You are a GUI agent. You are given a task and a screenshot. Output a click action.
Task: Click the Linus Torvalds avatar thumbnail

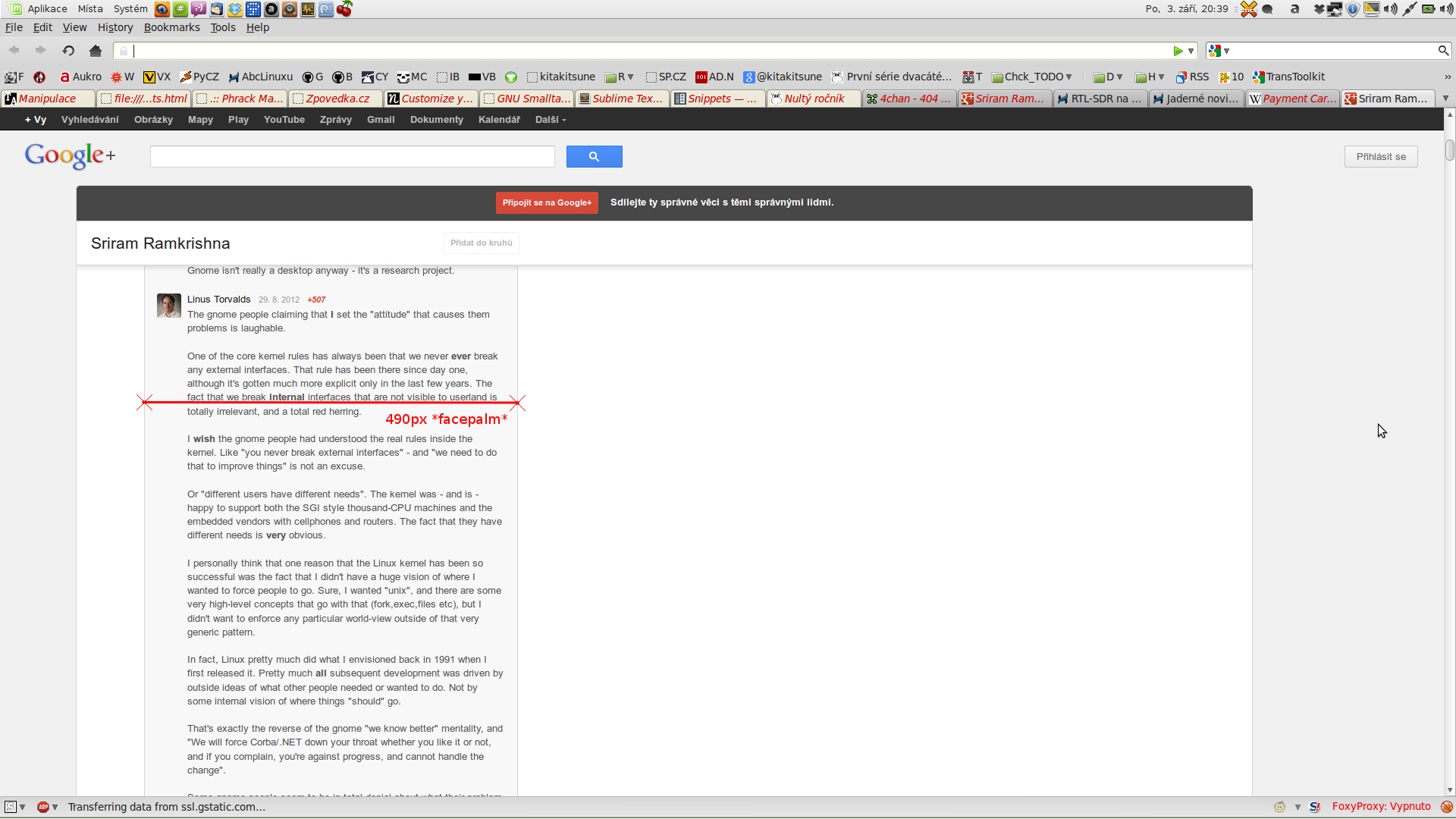[168, 306]
